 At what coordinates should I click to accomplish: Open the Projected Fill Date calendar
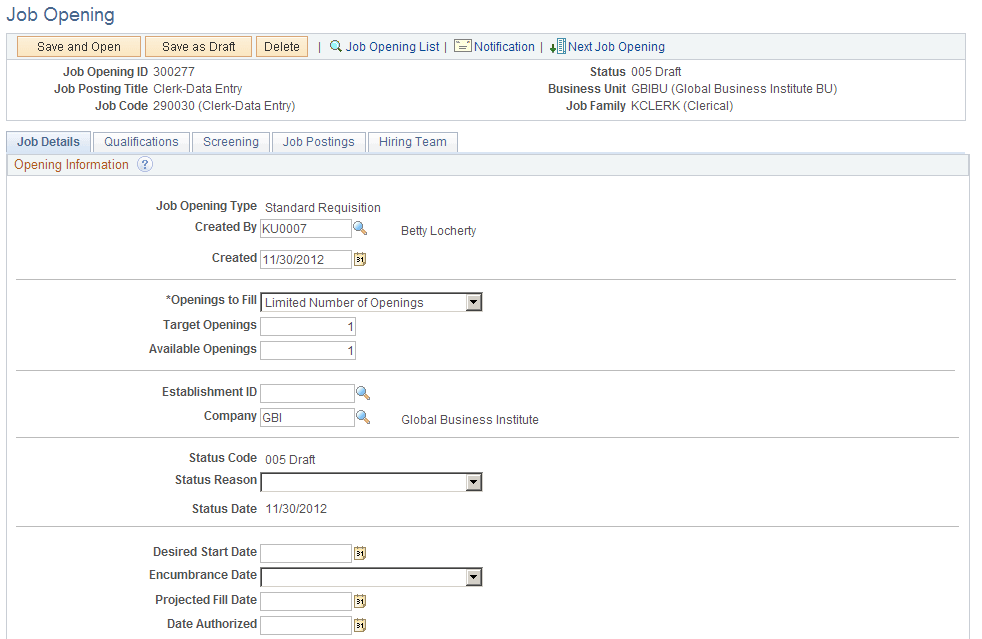[x=359, y=601]
